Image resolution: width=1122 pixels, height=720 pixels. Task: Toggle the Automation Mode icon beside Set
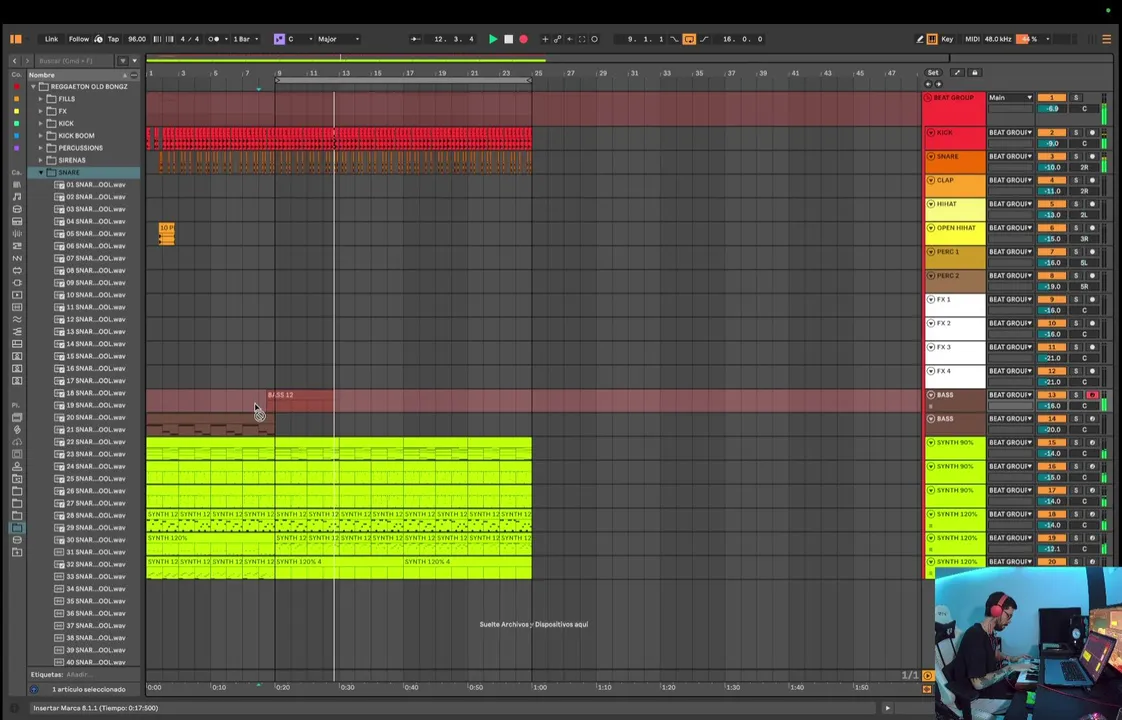[957, 72]
